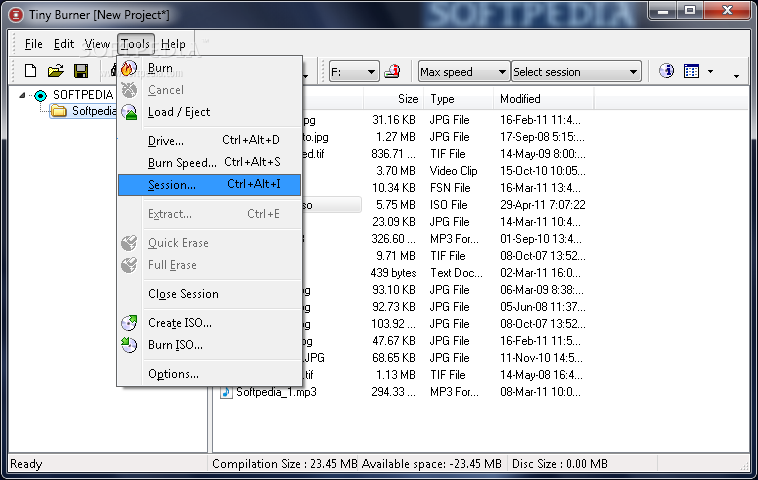The image size is (758, 480).
Task: Click the 3.70 MB size cell
Action: point(395,171)
